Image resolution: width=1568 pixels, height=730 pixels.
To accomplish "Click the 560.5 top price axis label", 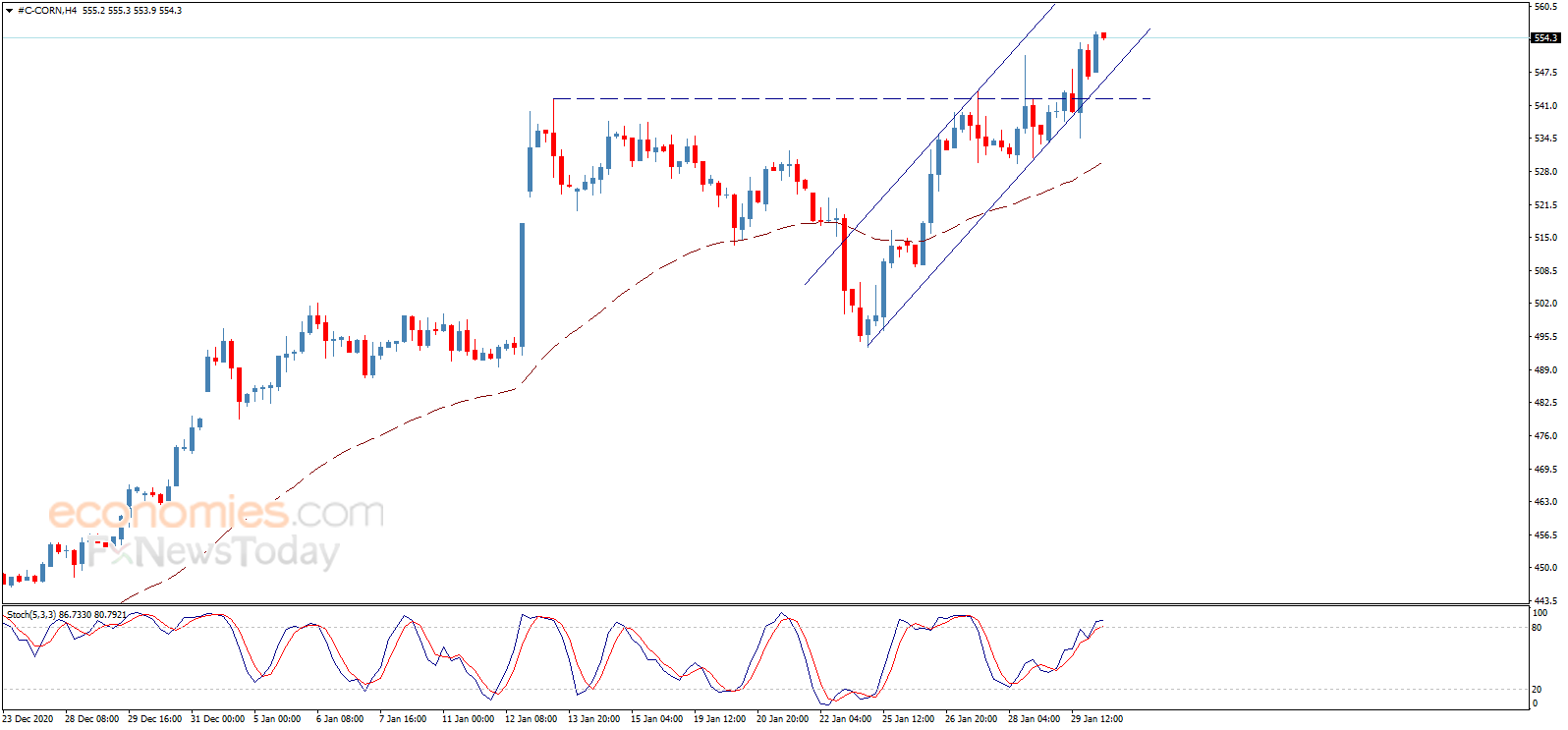I will pyautogui.click(x=1545, y=6).
